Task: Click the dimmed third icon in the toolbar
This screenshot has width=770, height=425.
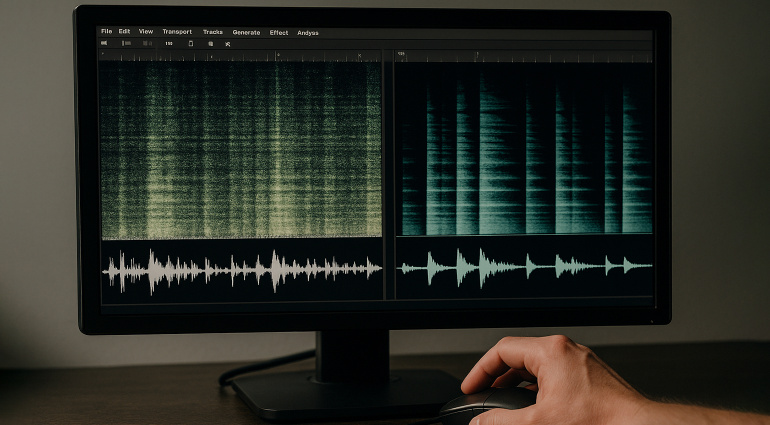Action: [x=147, y=43]
